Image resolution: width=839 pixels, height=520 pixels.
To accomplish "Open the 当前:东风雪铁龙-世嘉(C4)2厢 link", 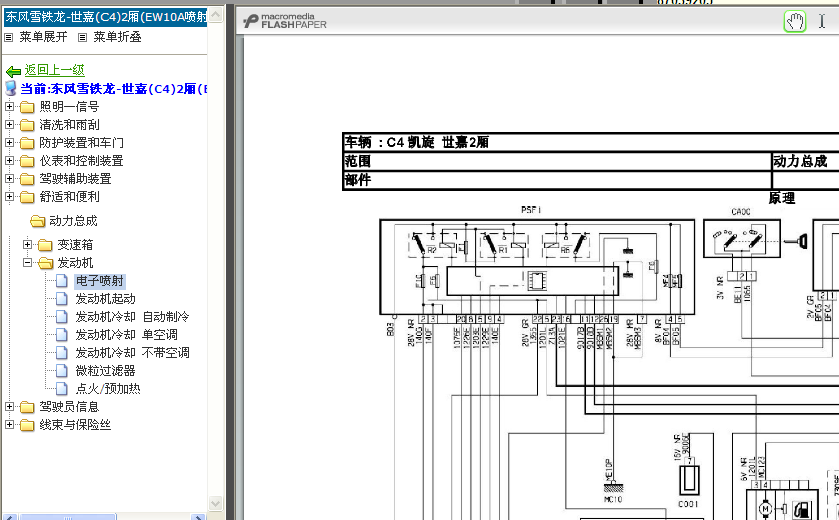I will (x=114, y=89).
